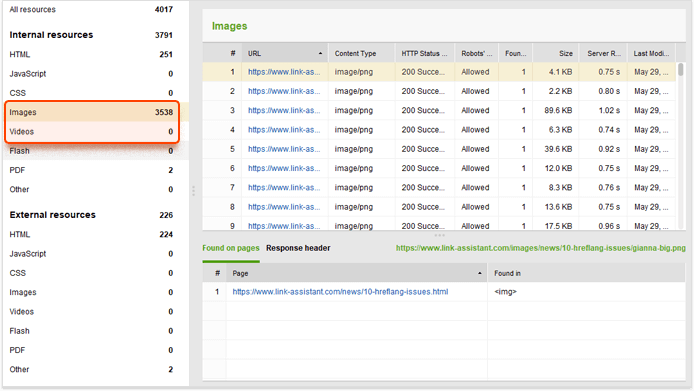Open the 10-hreflang-issues.html page link

point(340,292)
